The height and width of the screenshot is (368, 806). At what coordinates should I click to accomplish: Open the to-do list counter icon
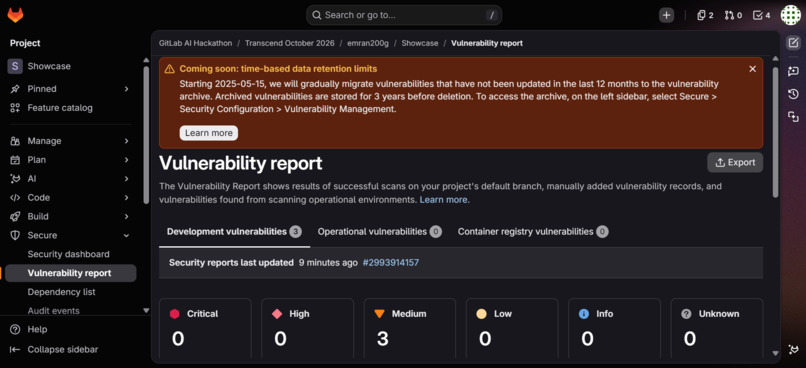(x=761, y=15)
